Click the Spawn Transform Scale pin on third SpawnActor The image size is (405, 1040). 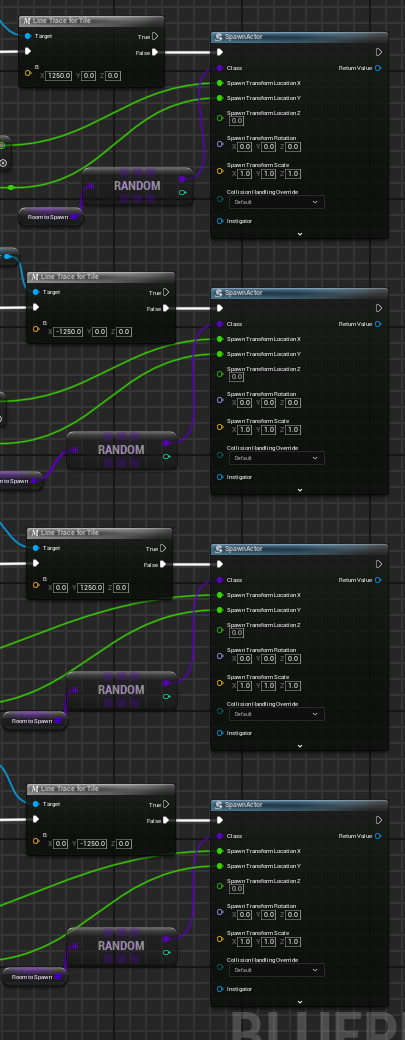pyautogui.click(x=220, y=683)
